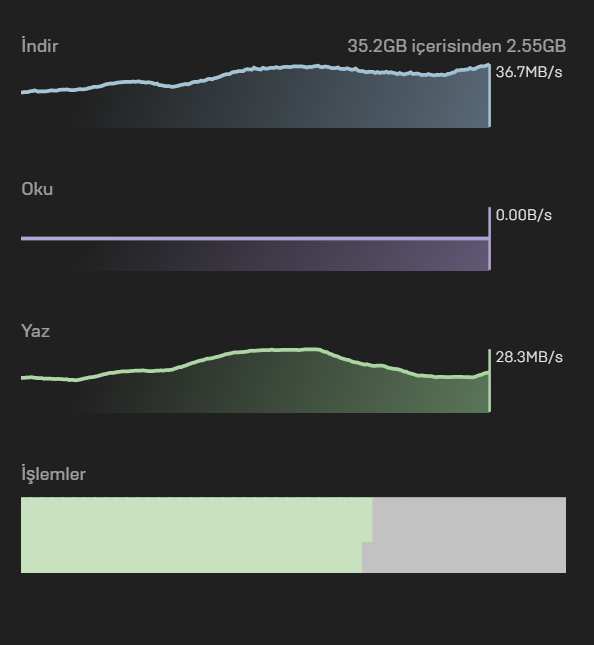Click the İşlemler section label
Screen dimensions: 594x645
tap(53, 474)
